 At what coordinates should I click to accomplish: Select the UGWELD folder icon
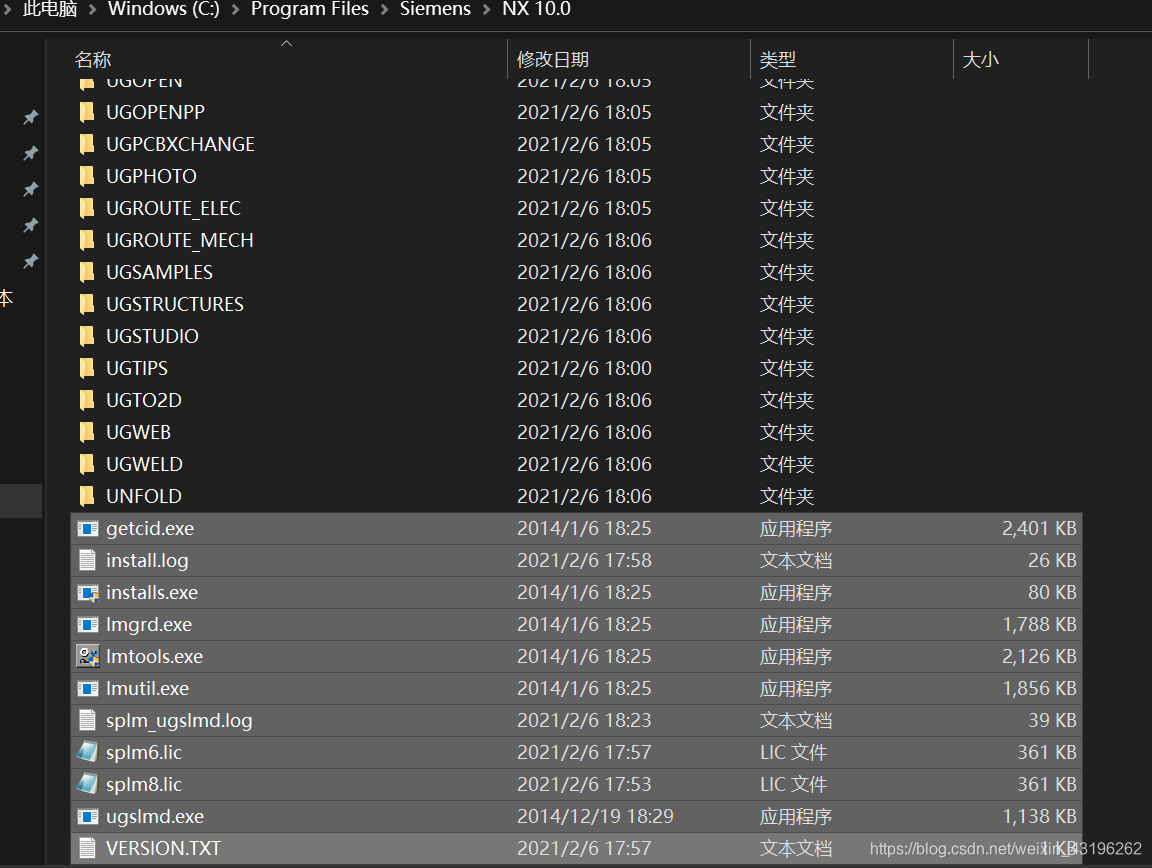[x=87, y=464]
